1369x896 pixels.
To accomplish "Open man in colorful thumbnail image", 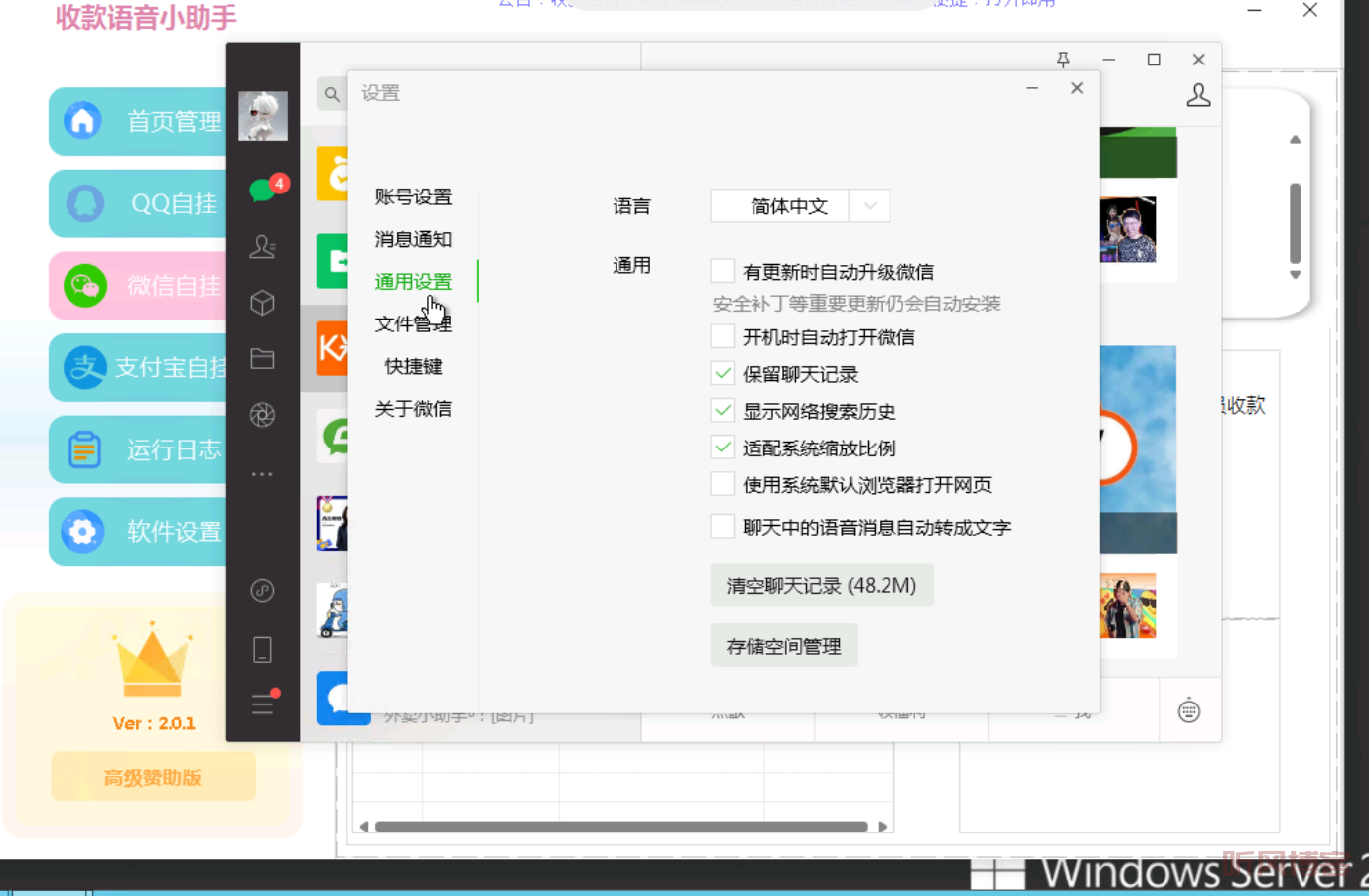I will 1128,229.
